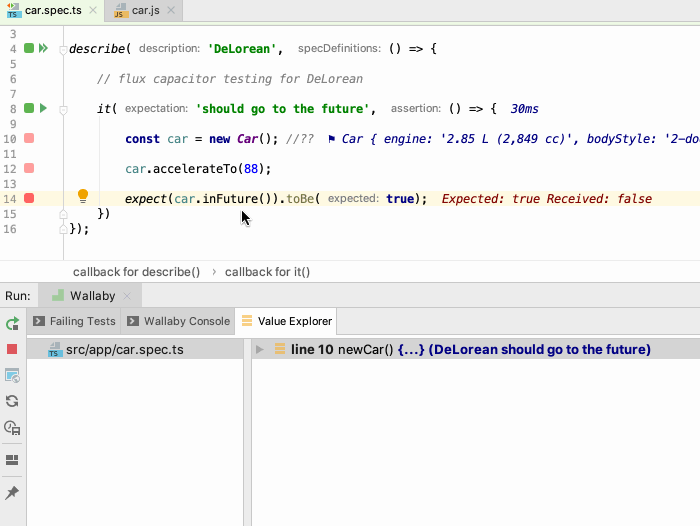Collapse the it block fold marker on line 8

click(63, 109)
